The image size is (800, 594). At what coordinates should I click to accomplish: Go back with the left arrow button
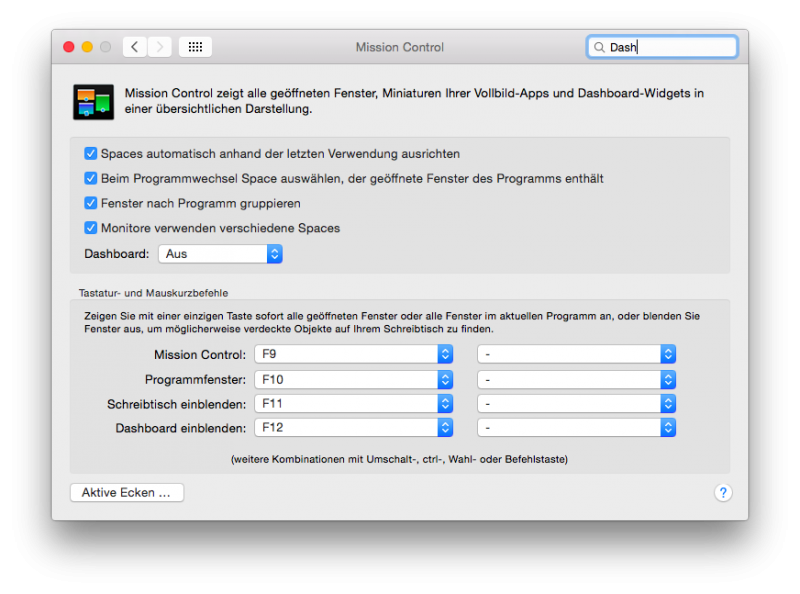coord(135,47)
